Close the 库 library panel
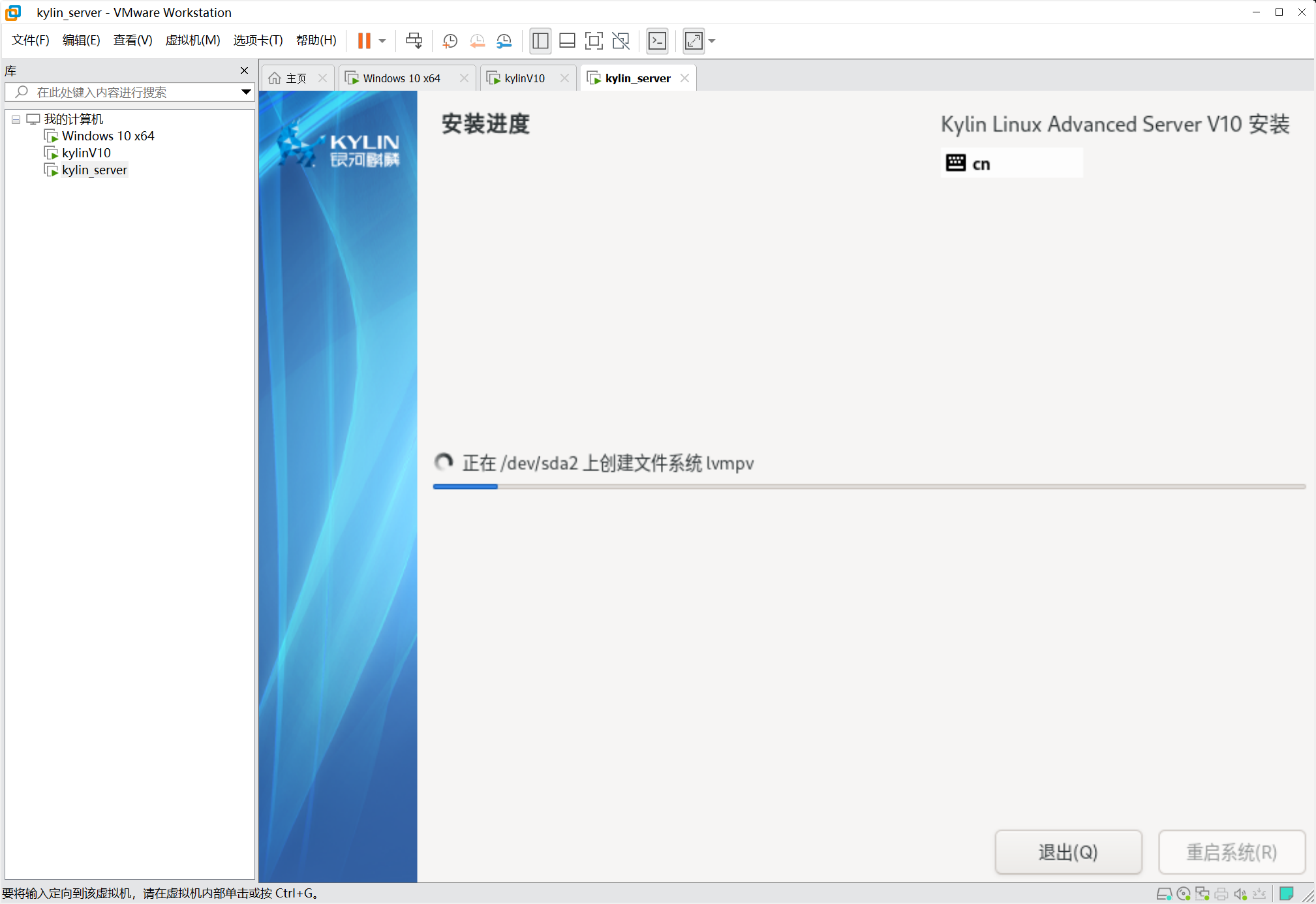The width and height of the screenshot is (1316, 904). pos(244,70)
